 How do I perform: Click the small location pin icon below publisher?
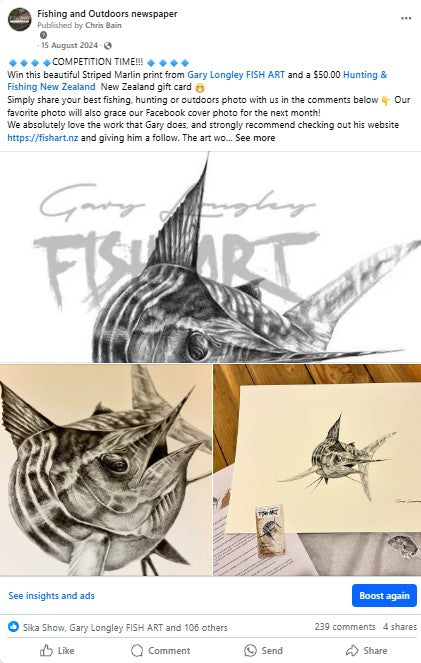43,35
